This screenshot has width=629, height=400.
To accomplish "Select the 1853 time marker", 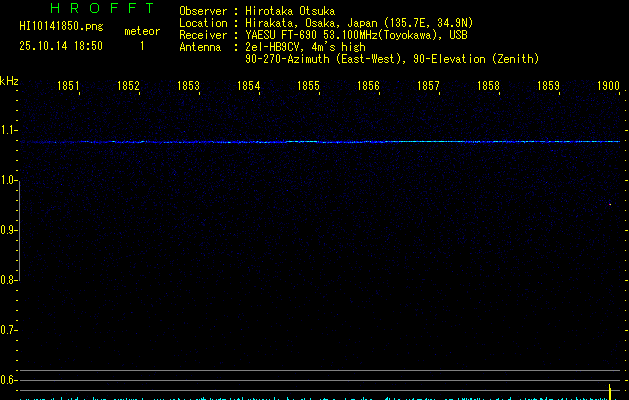I will [x=188, y=87].
